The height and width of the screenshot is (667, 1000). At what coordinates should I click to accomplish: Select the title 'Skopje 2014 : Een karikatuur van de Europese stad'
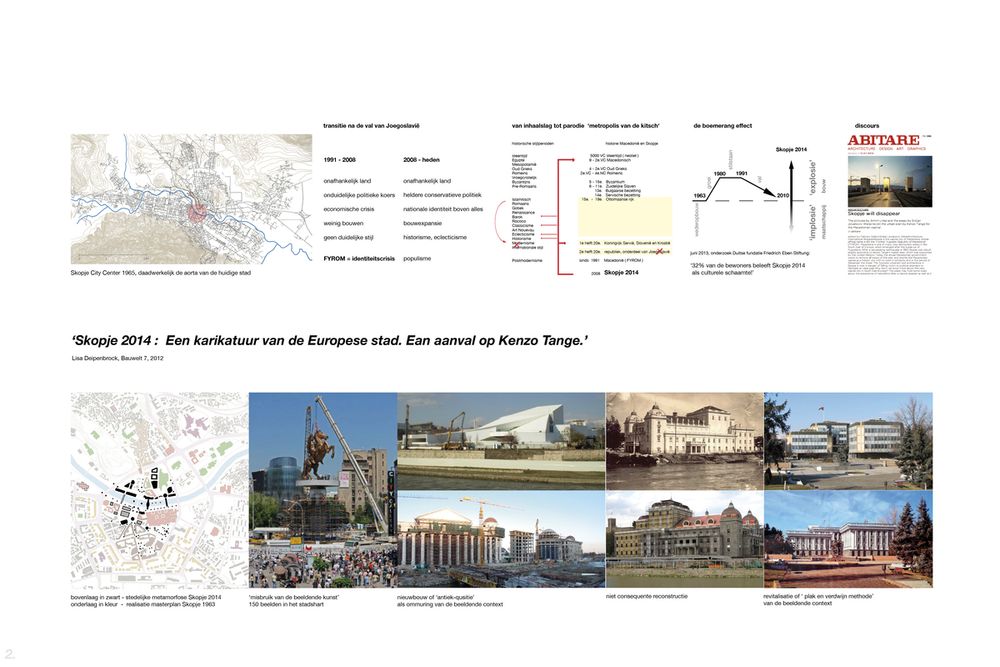[x=237, y=341]
